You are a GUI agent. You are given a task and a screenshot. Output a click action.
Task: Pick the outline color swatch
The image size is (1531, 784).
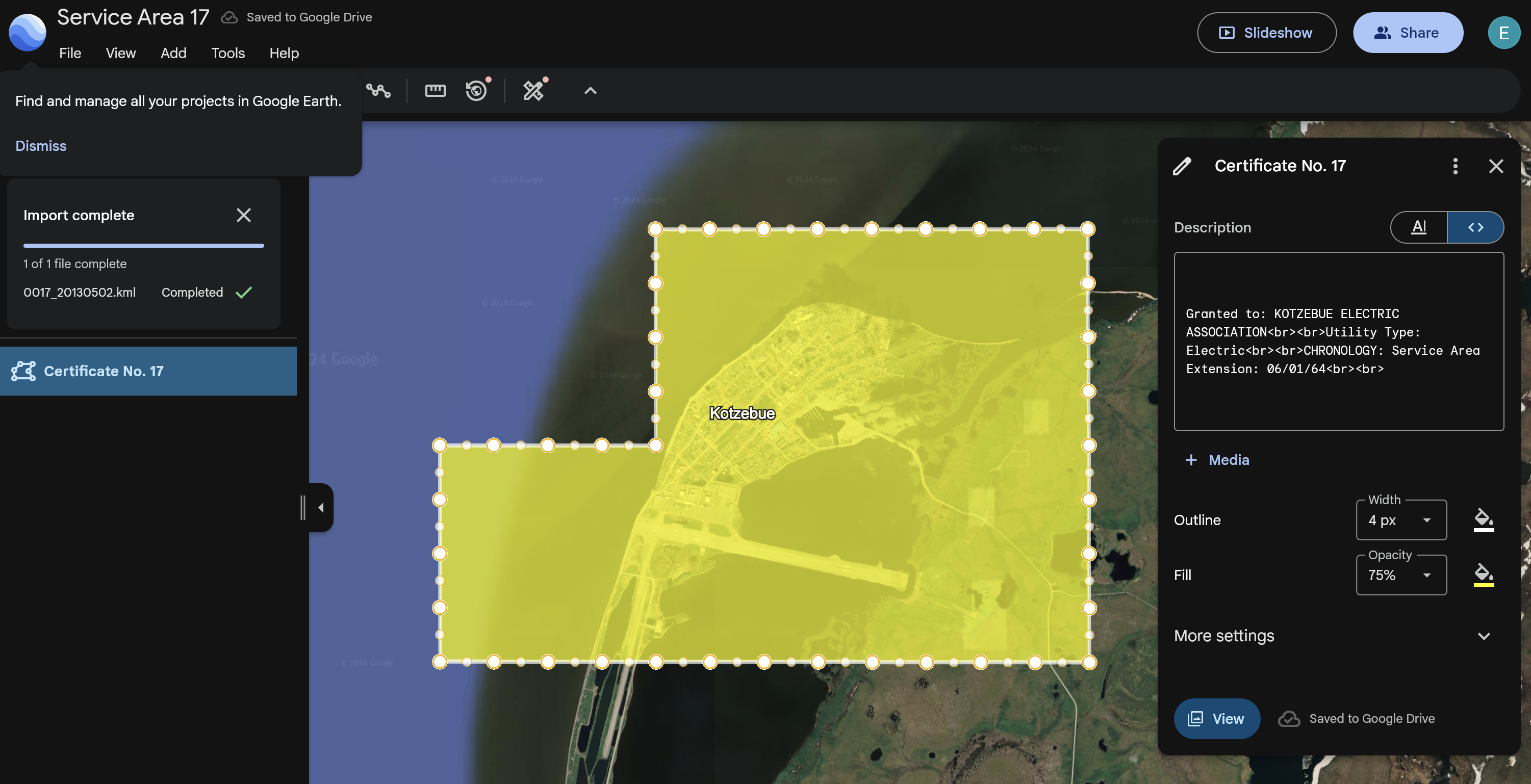coord(1484,520)
